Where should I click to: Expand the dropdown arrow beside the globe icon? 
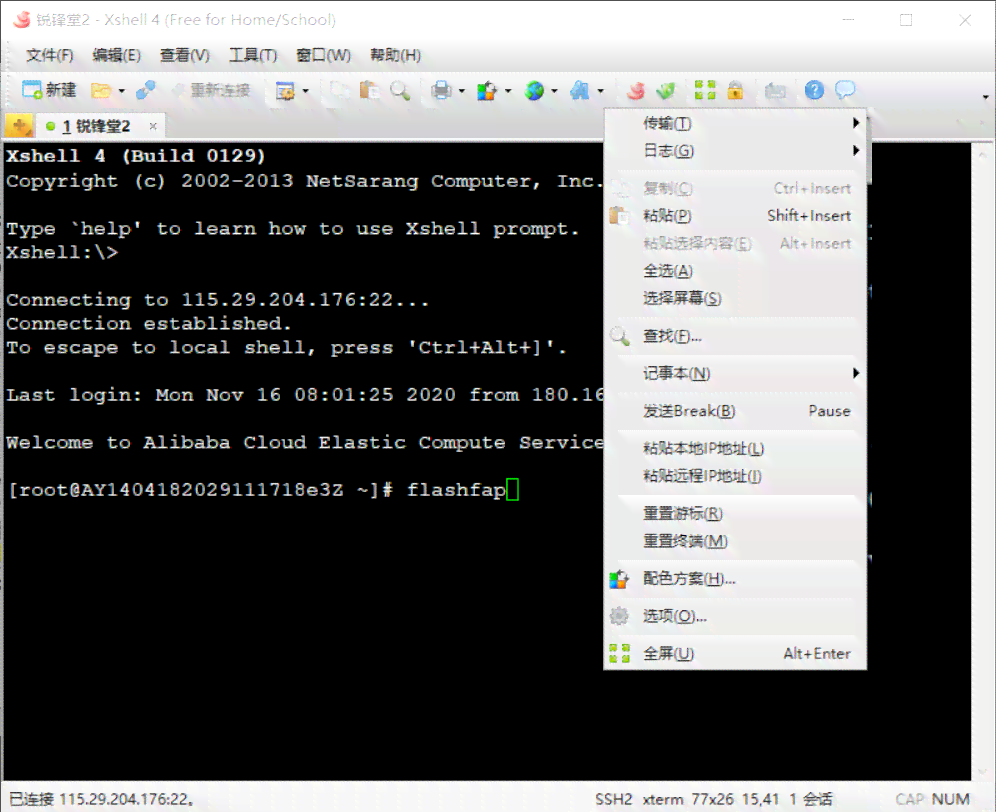[554, 91]
